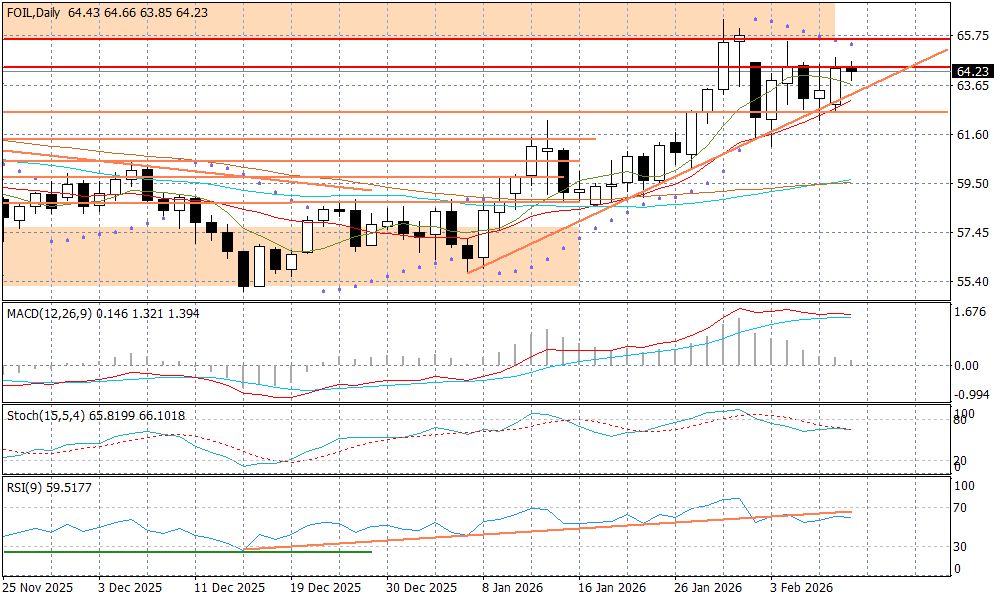Select the most recent candlestick on the chart
Viewport: 1000px width, 600px height.
tap(852, 69)
